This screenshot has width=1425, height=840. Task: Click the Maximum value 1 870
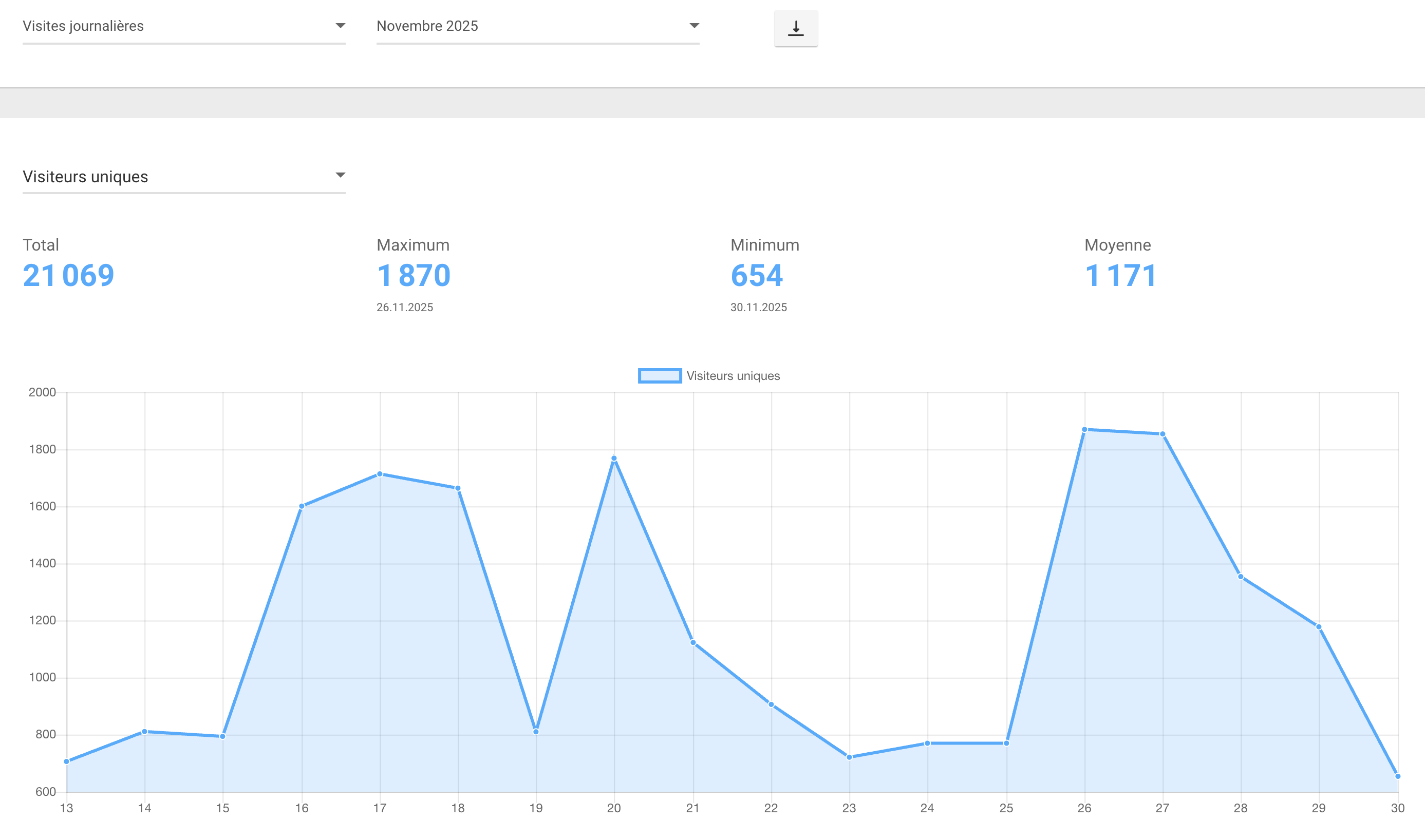(x=414, y=276)
